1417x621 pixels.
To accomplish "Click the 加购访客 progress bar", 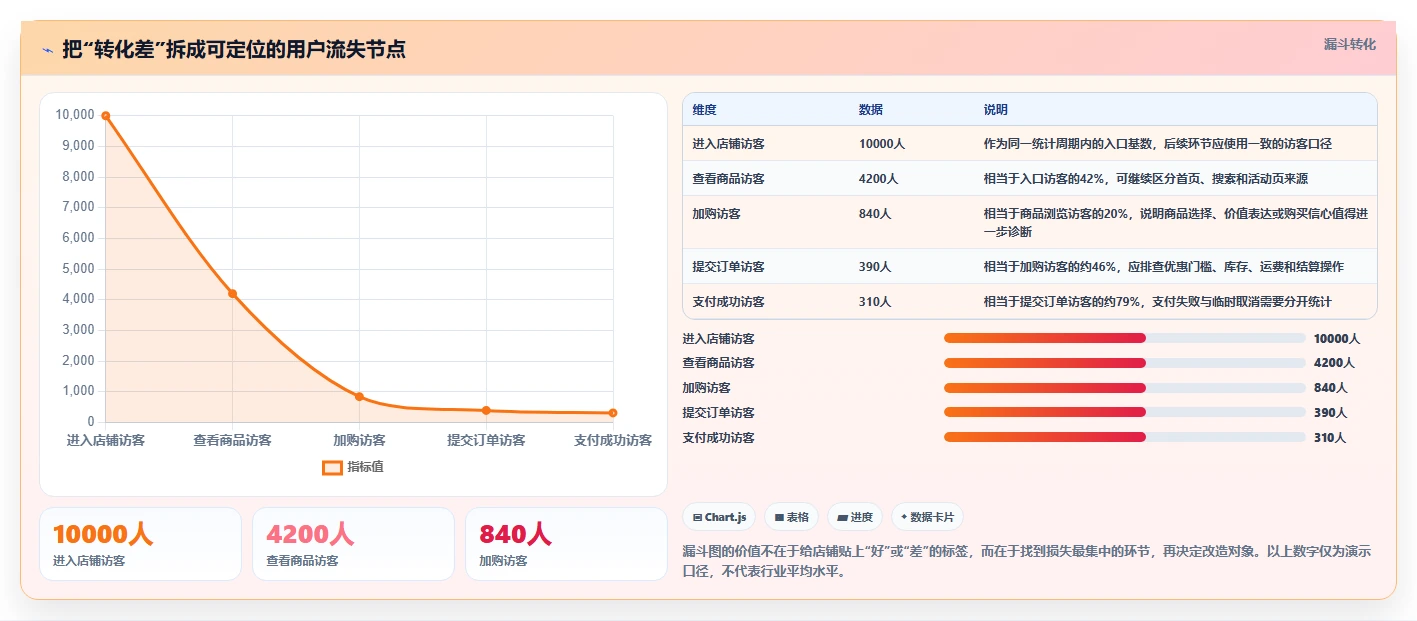I will click(1125, 388).
